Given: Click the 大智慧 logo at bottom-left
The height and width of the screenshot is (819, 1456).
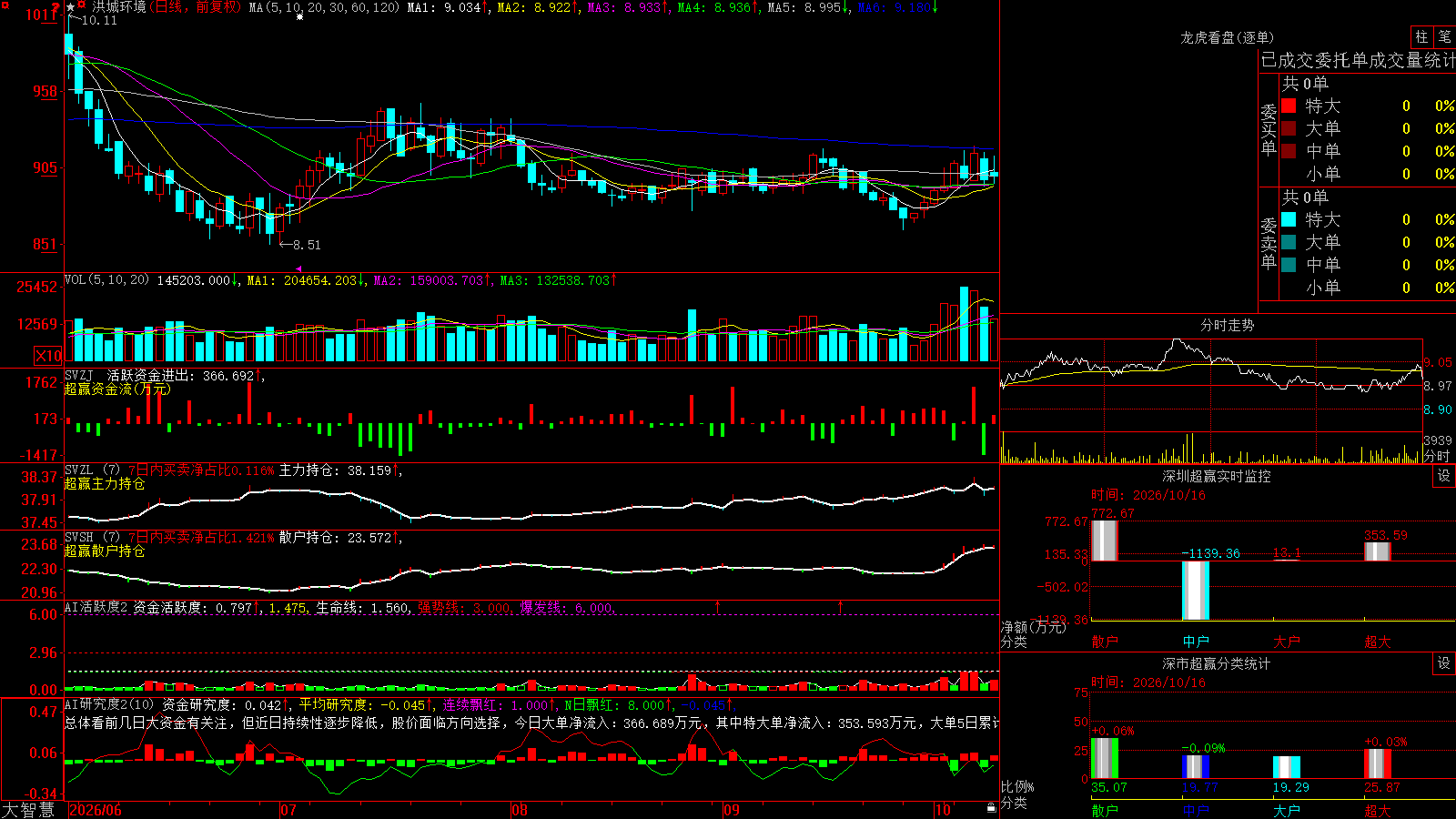Looking at the screenshot, I should tap(28, 810).
